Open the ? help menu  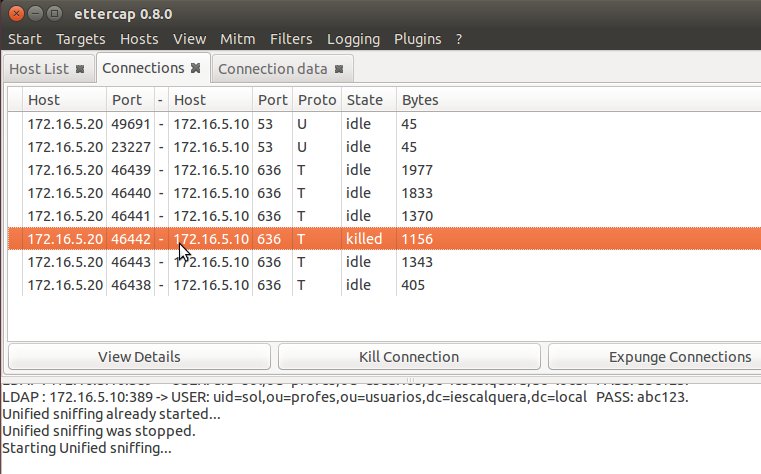(459, 39)
